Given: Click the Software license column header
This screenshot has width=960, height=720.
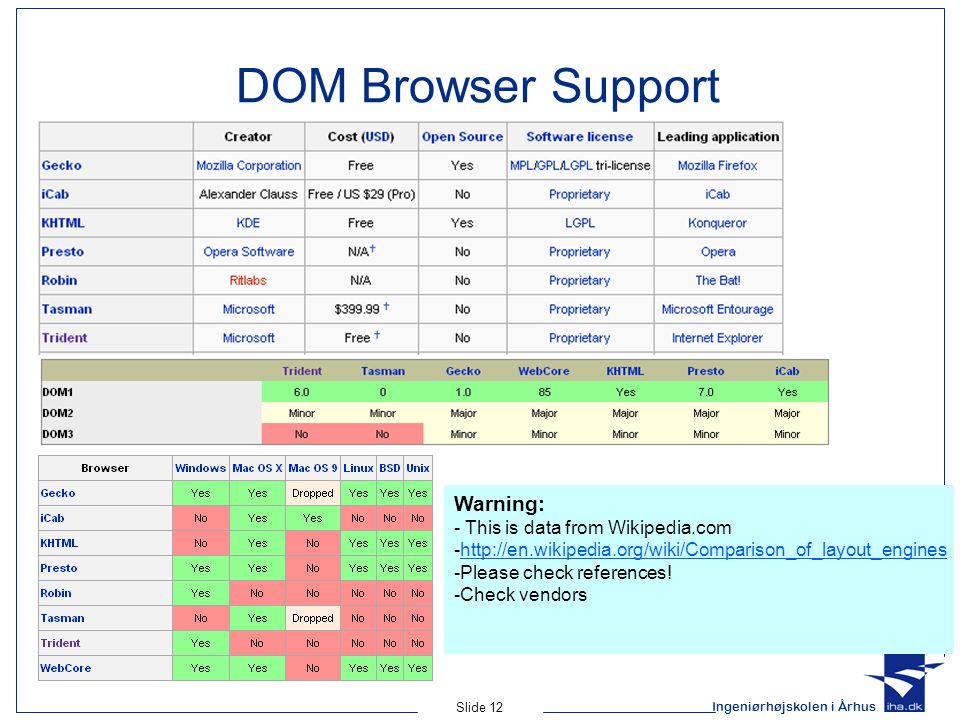Looking at the screenshot, I should 580,137.
